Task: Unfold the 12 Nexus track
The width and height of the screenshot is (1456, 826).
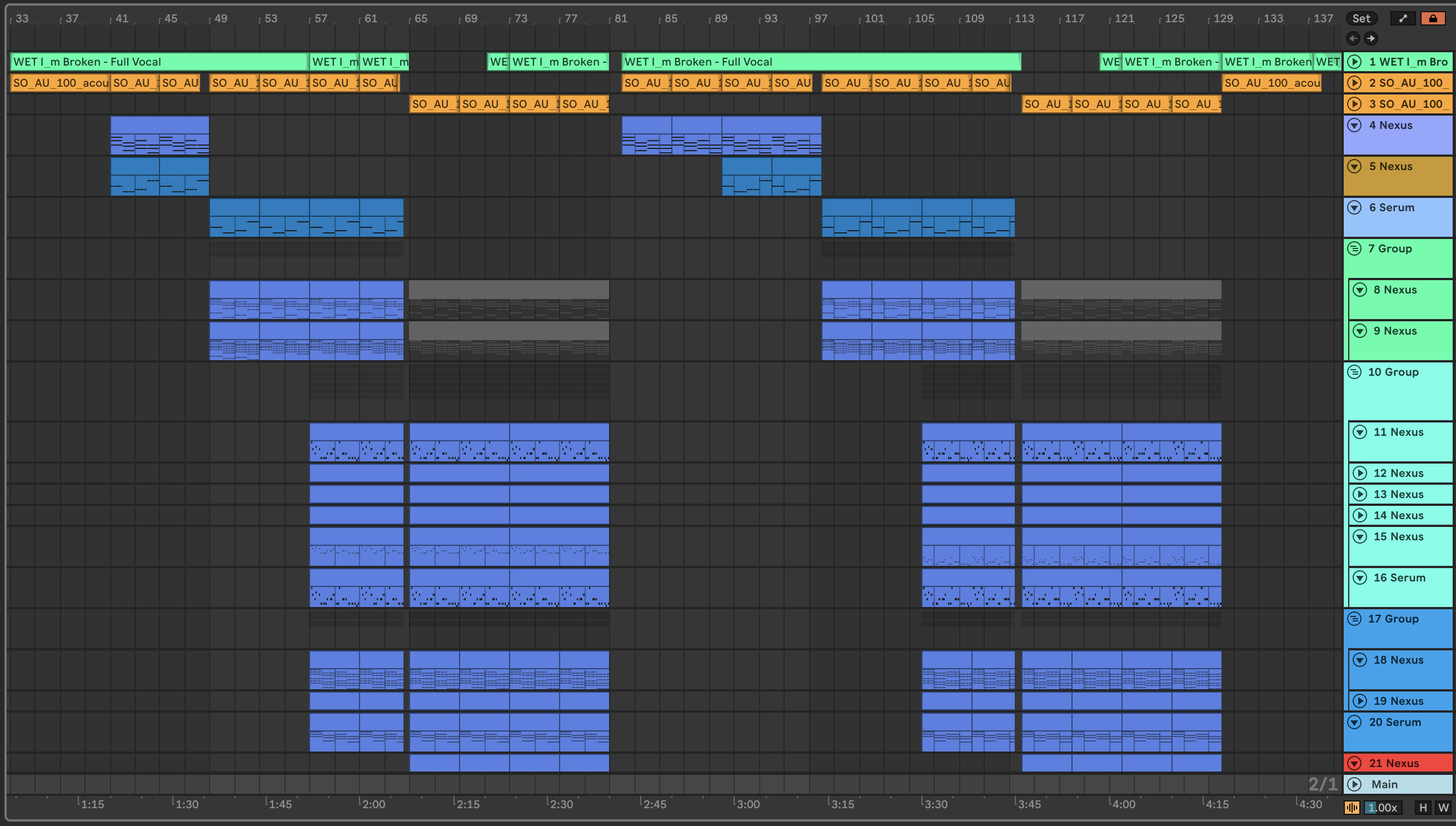Action: coord(1359,473)
